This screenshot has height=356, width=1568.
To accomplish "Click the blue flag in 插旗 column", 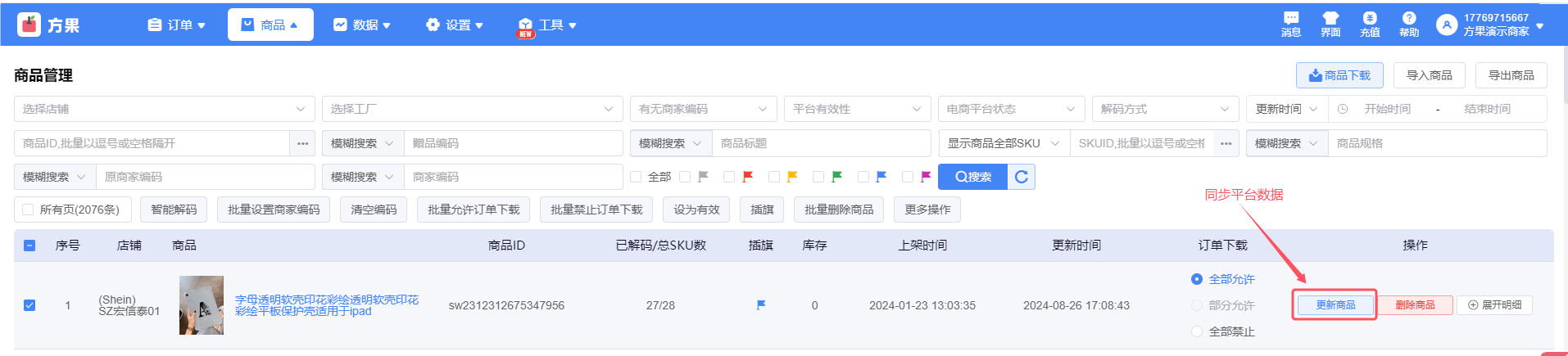I will tap(761, 305).
